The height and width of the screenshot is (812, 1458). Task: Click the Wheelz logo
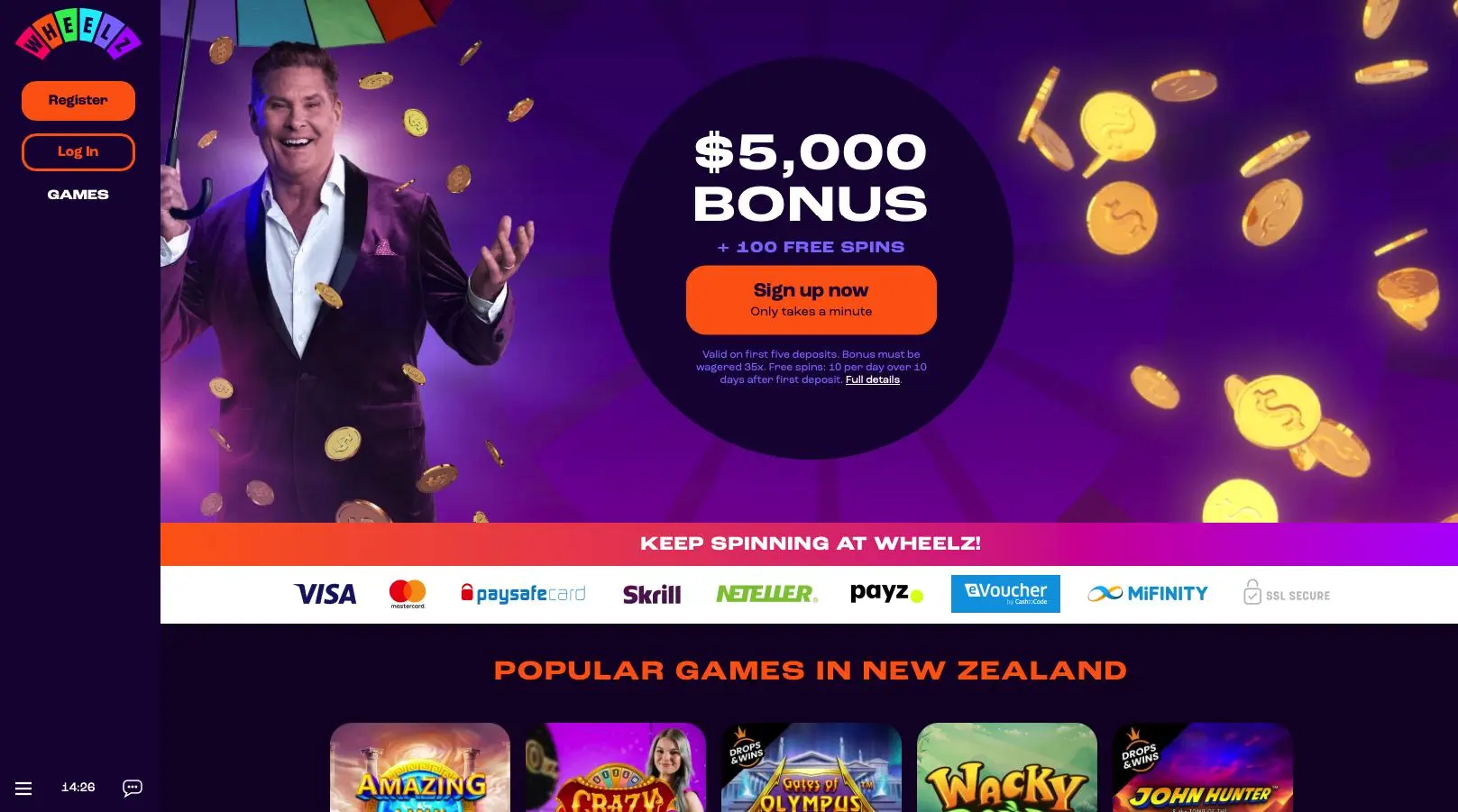click(78, 34)
